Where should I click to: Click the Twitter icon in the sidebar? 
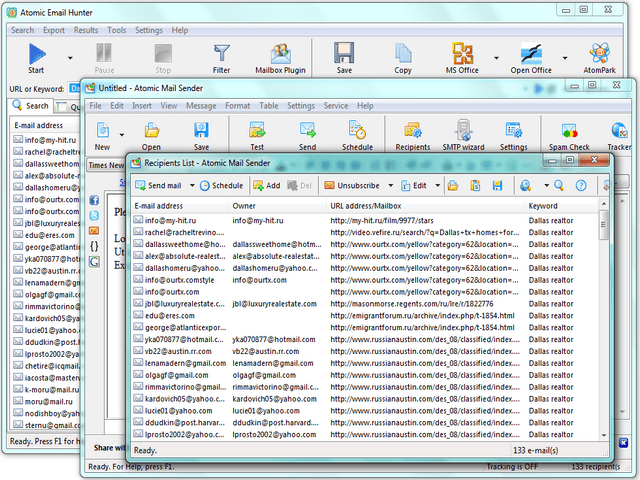pos(93,215)
